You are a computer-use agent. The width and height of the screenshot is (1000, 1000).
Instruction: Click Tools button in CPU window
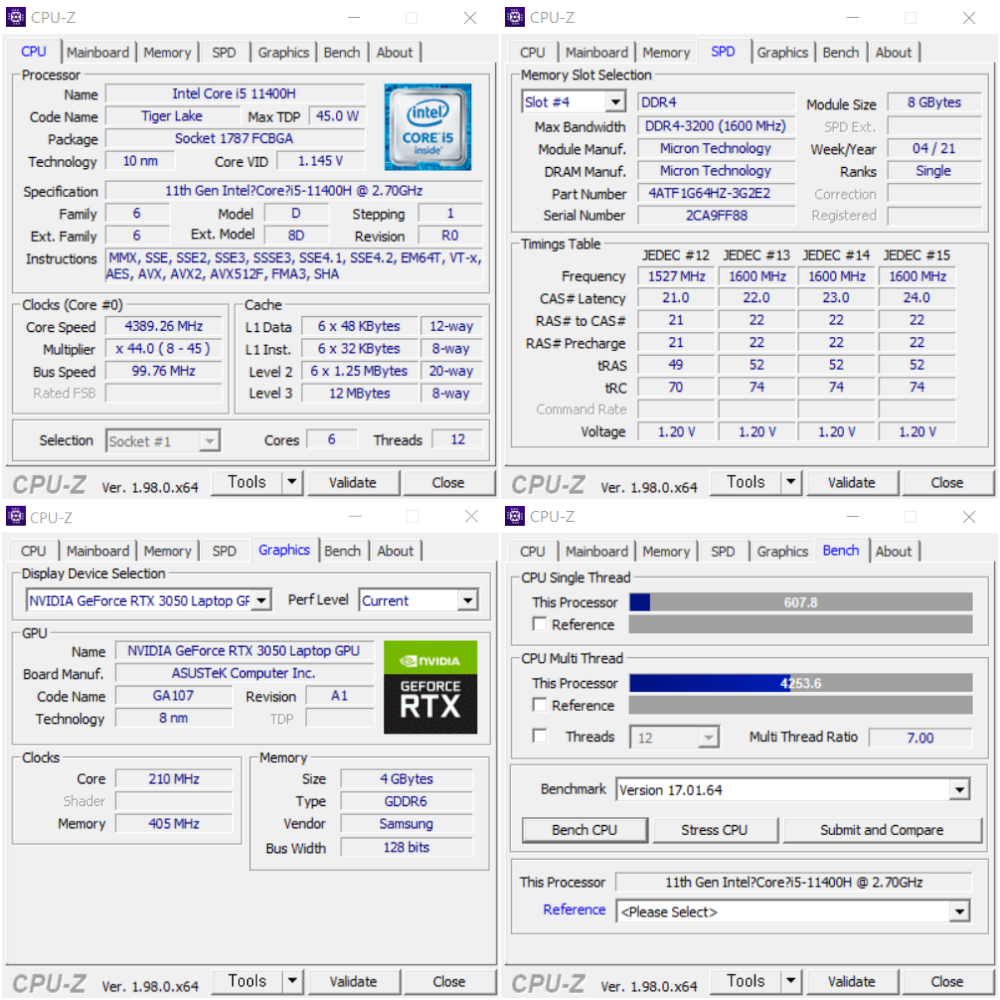[247, 482]
